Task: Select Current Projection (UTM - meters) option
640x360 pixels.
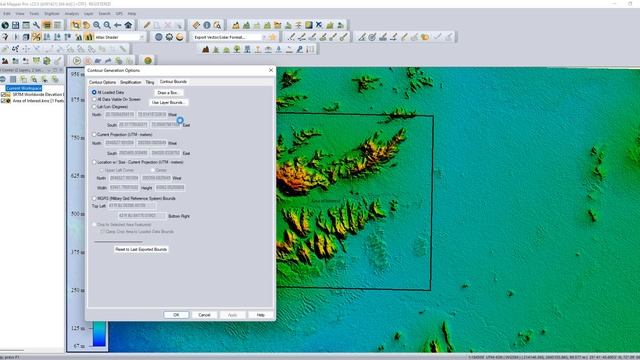Action: [122, 134]
